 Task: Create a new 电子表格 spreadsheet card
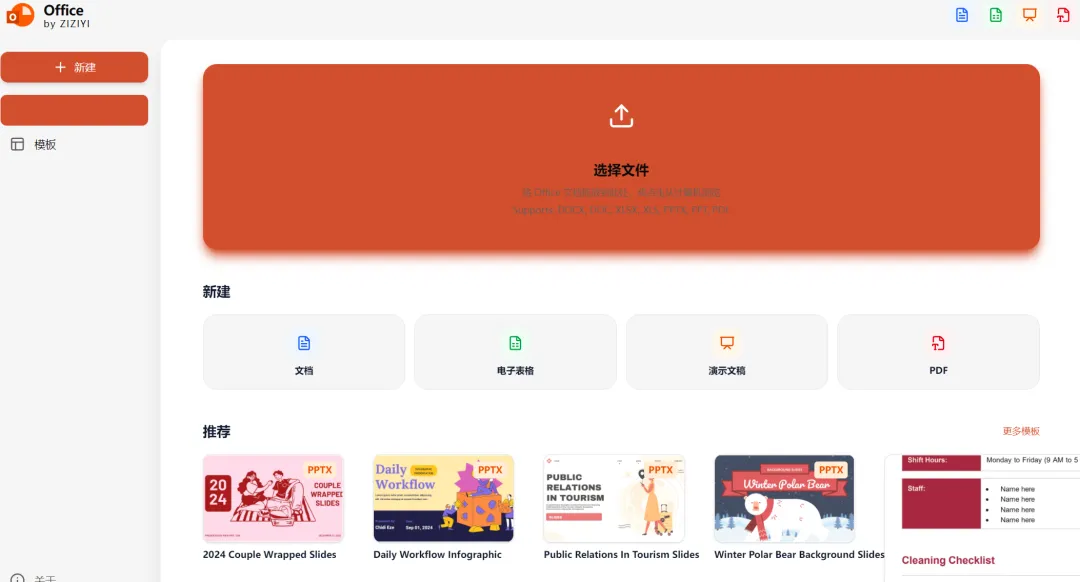pyautogui.click(x=515, y=352)
